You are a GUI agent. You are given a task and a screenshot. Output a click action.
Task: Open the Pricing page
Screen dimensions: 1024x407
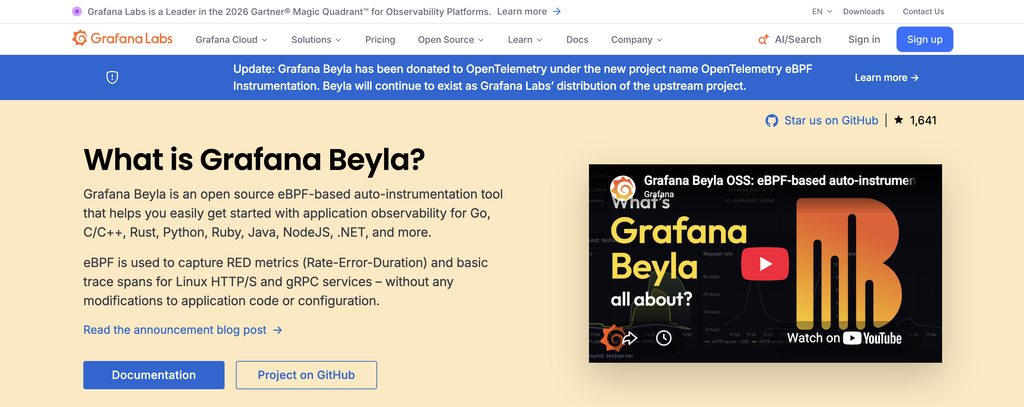[380, 39]
